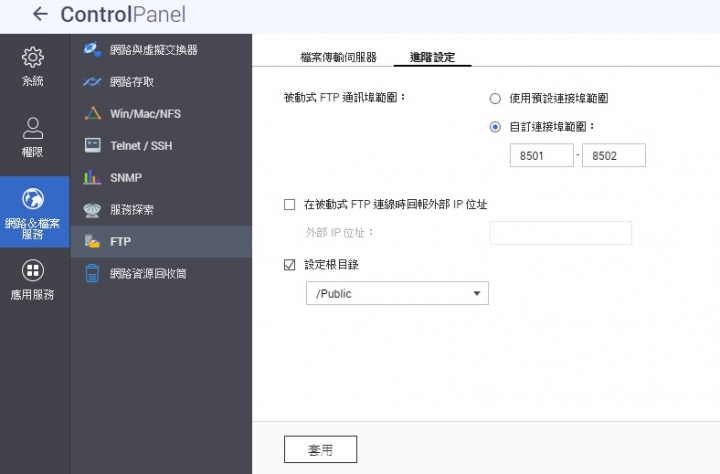720x474 pixels.
Task: Open Win/Mac/NFS menu entry text
Action: point(146,114)
